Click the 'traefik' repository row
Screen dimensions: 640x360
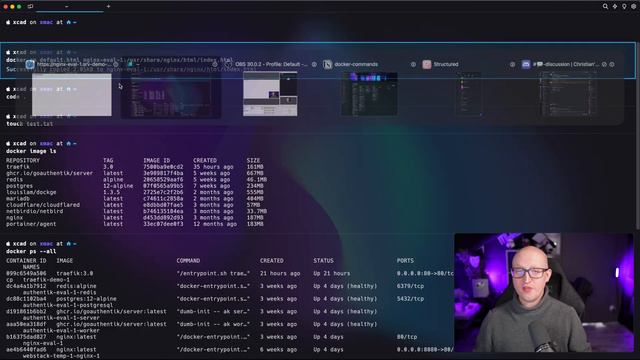(135, 167)
